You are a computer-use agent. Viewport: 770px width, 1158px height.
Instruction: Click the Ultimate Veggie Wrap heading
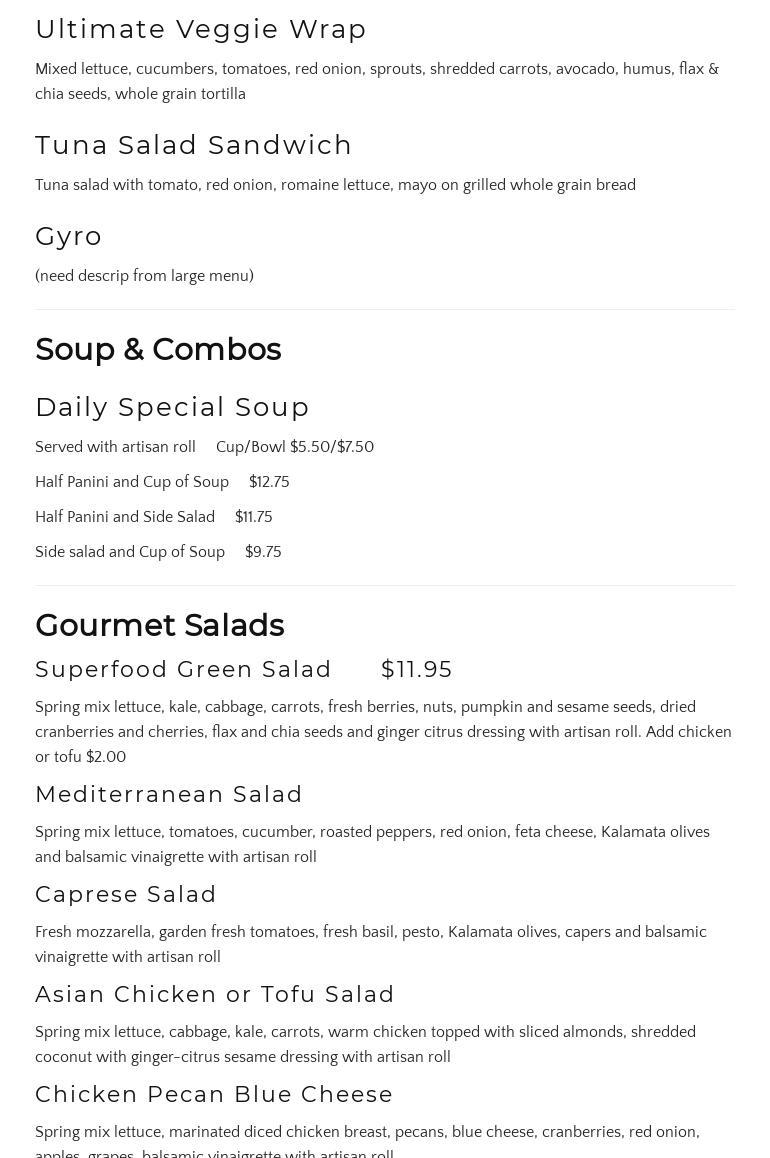[201, 29]
